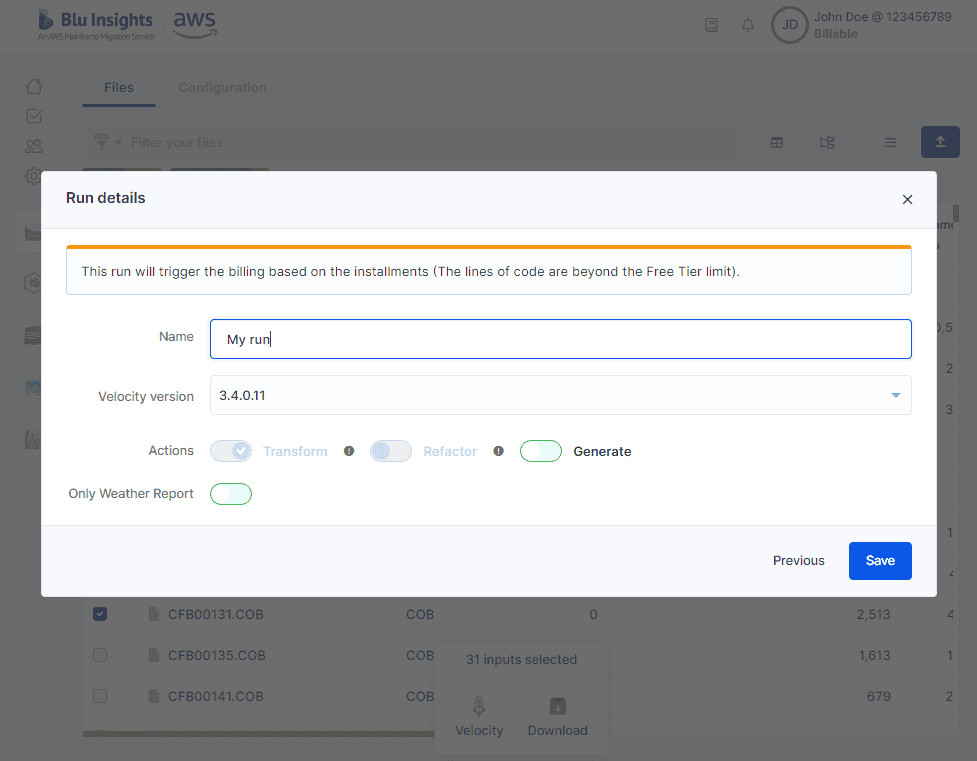Open the home icon in sidebar
Viewport: 977px width, 761px height.
point(34,86)
